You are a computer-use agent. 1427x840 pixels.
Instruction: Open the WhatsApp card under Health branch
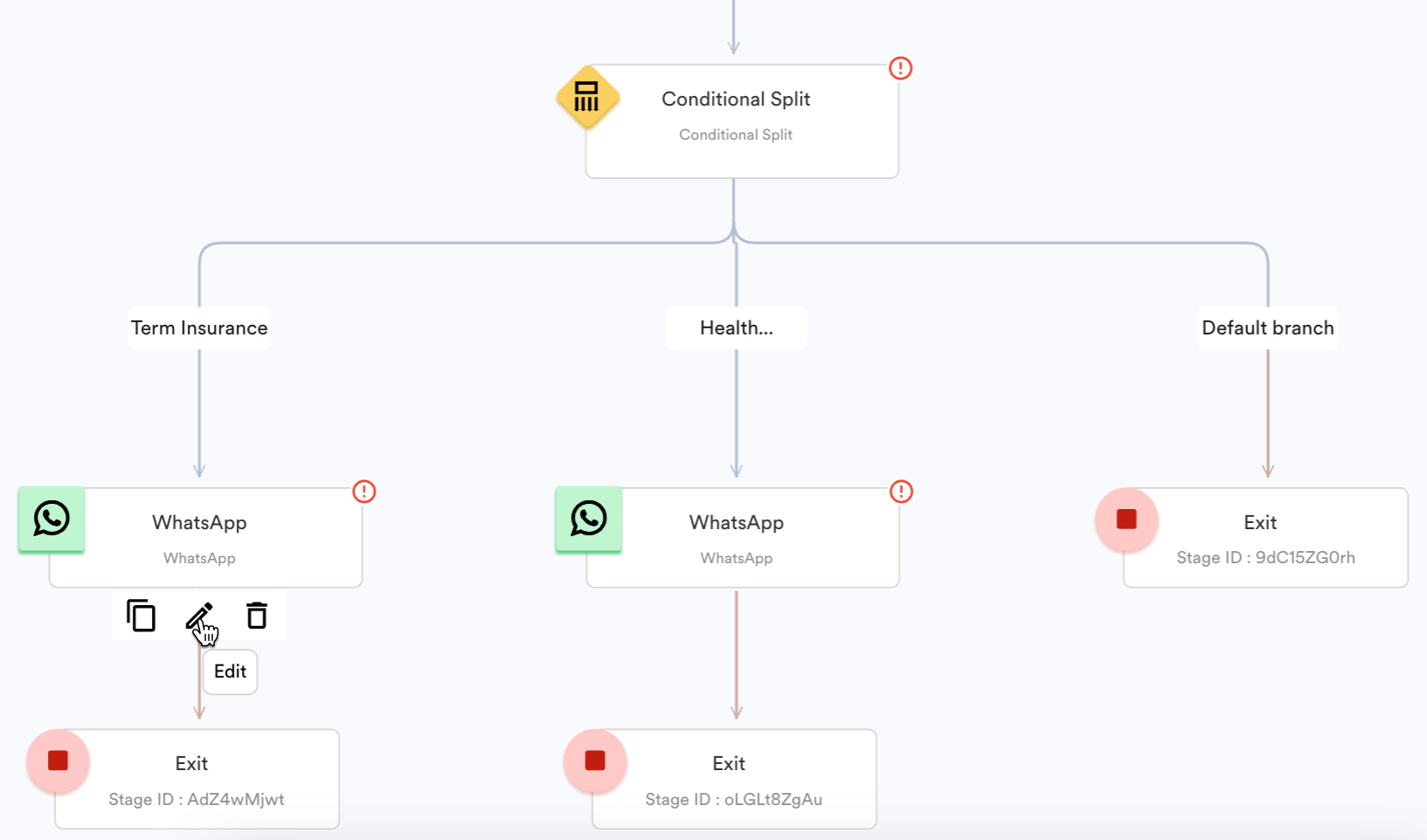(743, 538)
